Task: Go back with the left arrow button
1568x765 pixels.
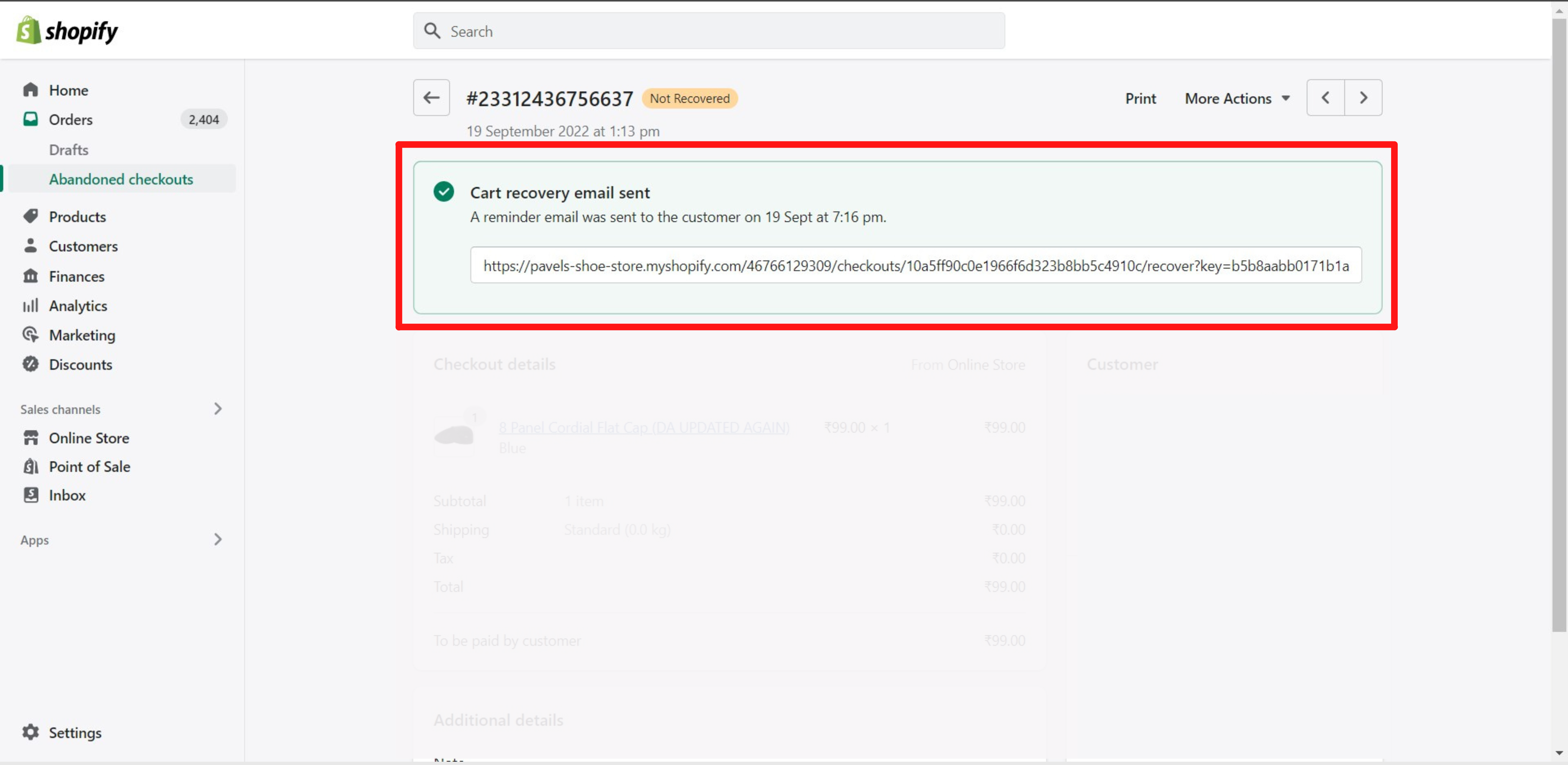Action: pos(431,97)
